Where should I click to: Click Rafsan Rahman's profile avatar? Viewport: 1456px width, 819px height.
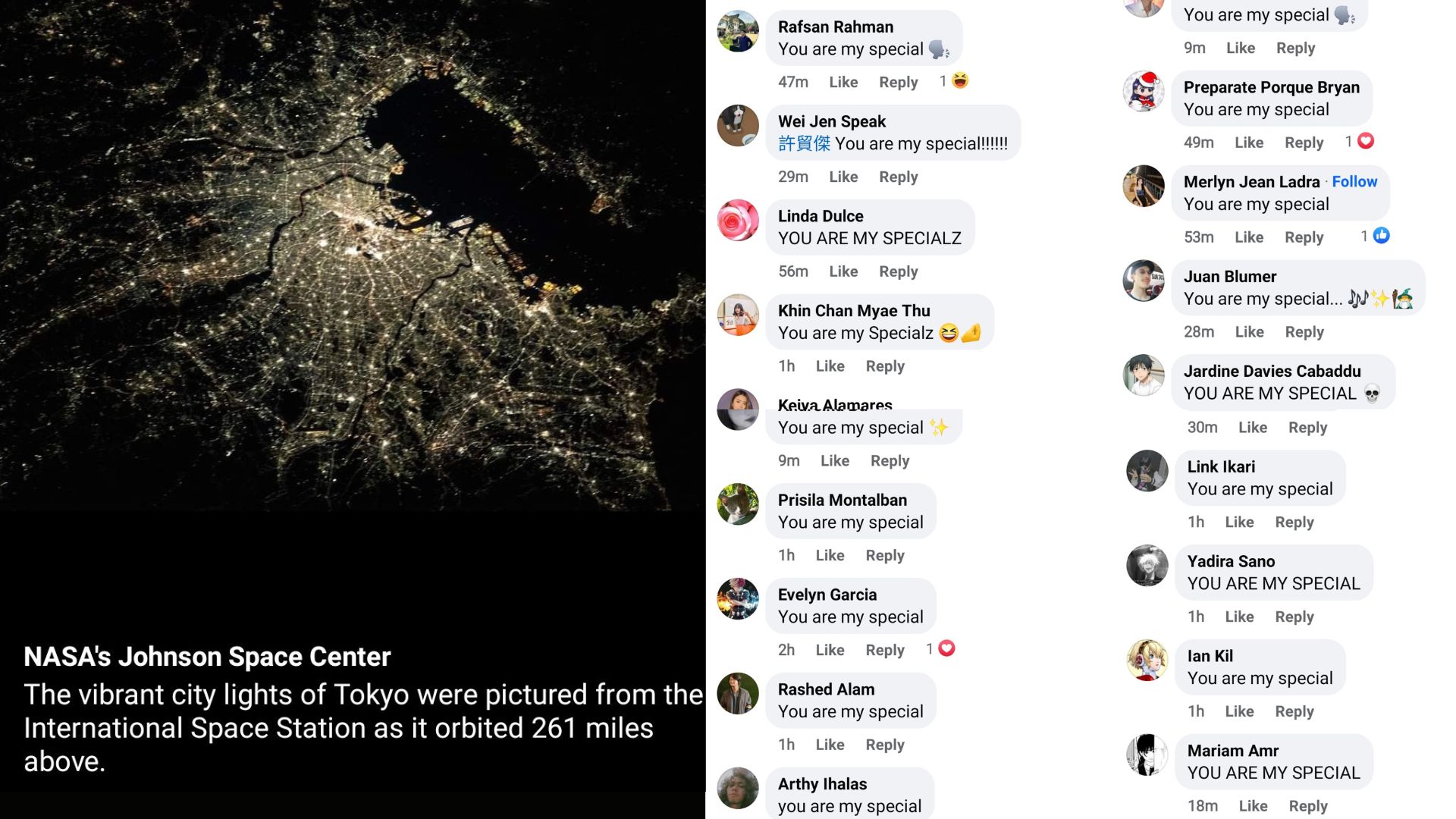point(738,32)
